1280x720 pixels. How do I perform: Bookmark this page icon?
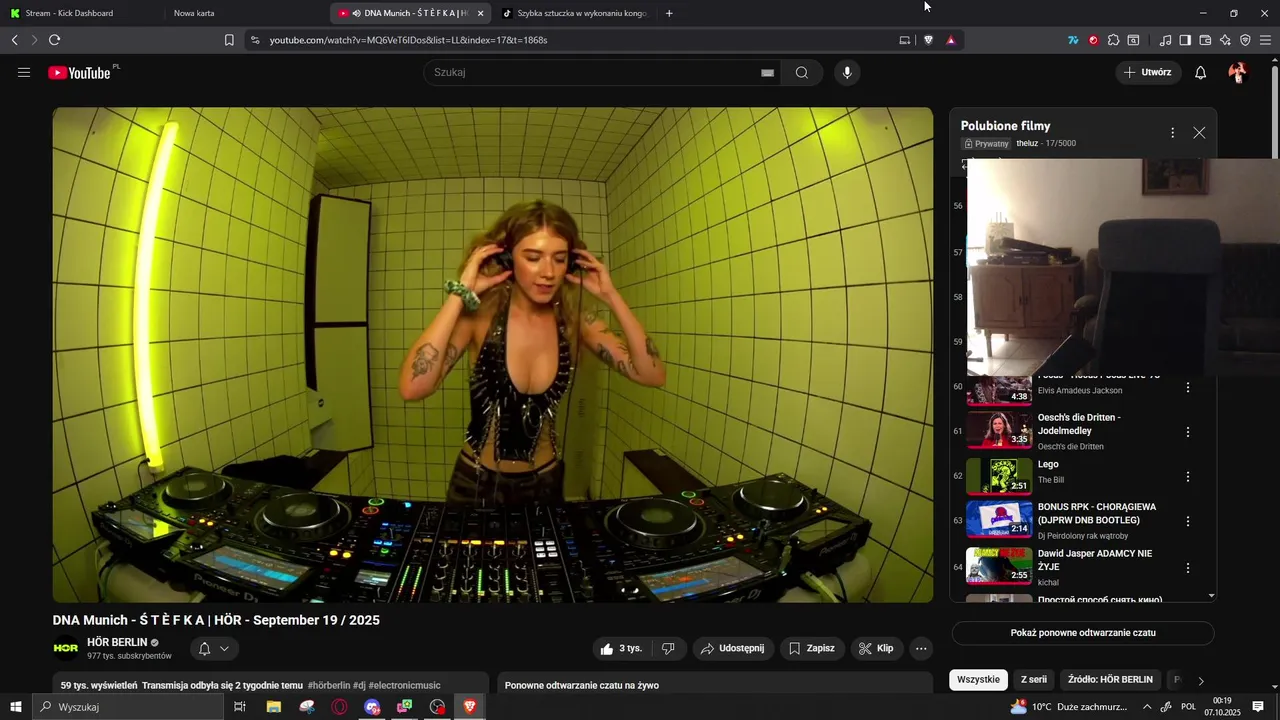click(x=229, y=40)
